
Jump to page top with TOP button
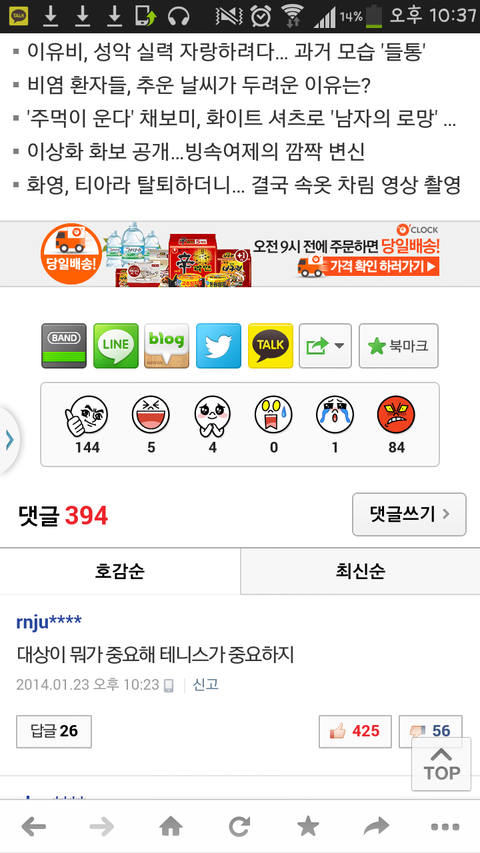tap(441, 764)
